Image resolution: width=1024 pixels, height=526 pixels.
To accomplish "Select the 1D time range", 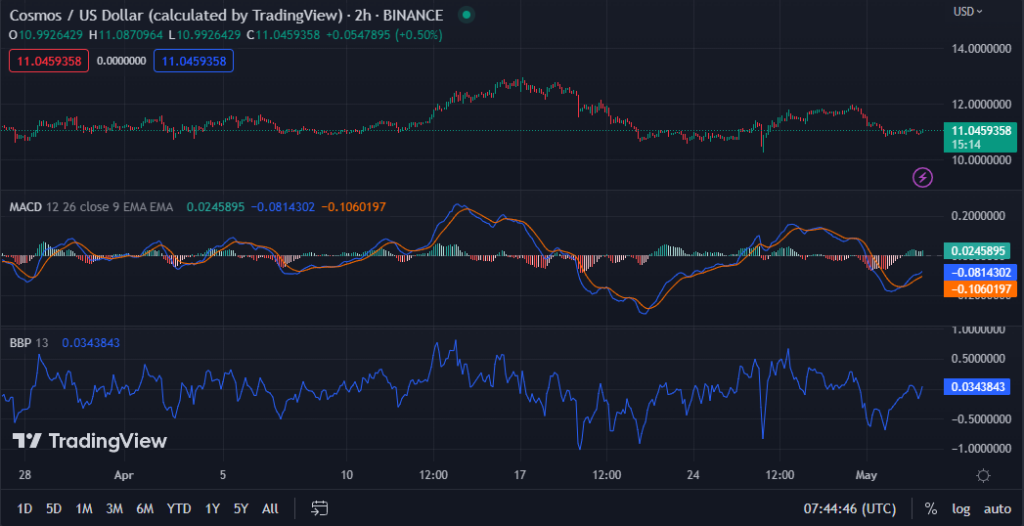I will 24,508.
